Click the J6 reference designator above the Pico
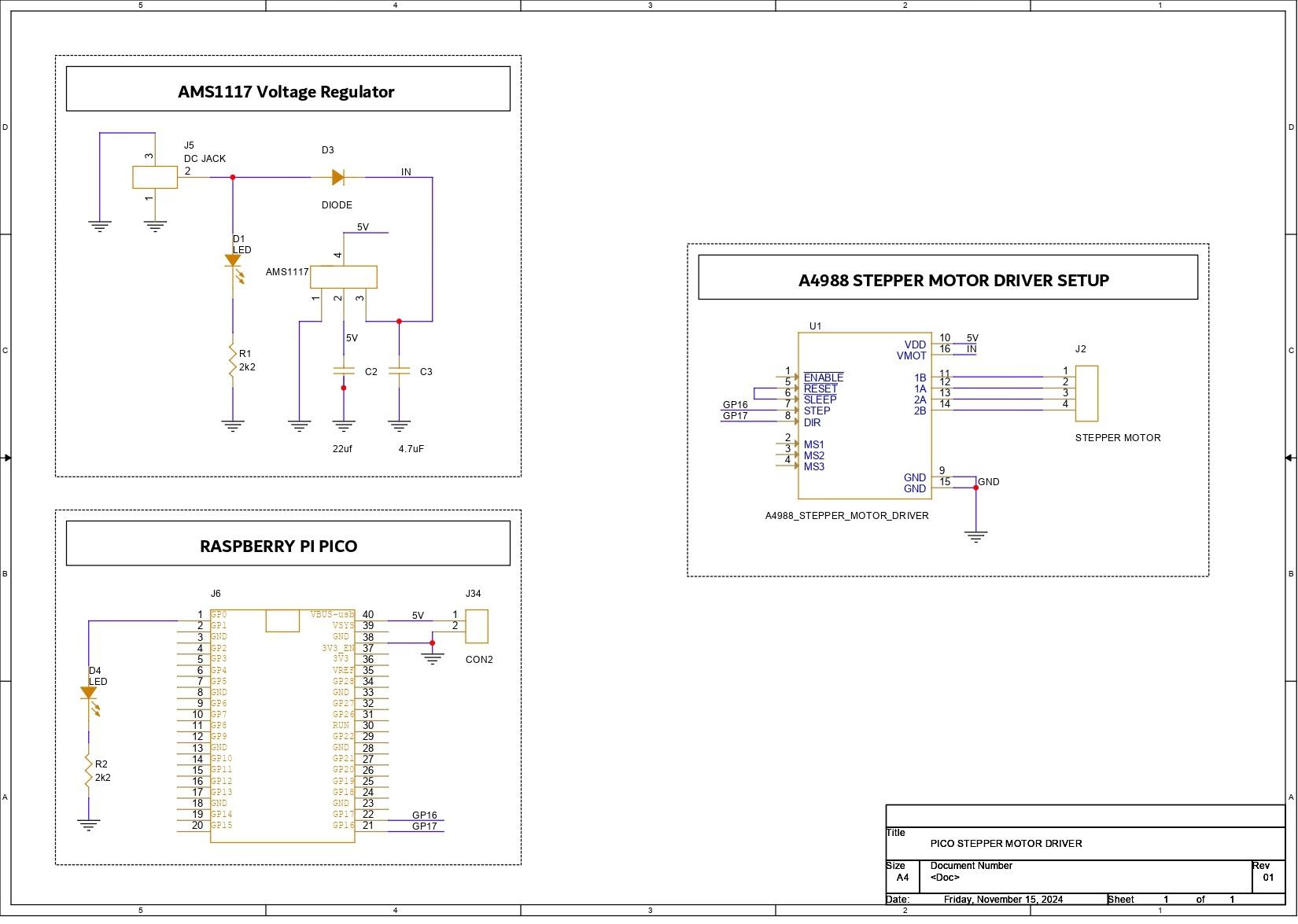 (x=216, y=594)
